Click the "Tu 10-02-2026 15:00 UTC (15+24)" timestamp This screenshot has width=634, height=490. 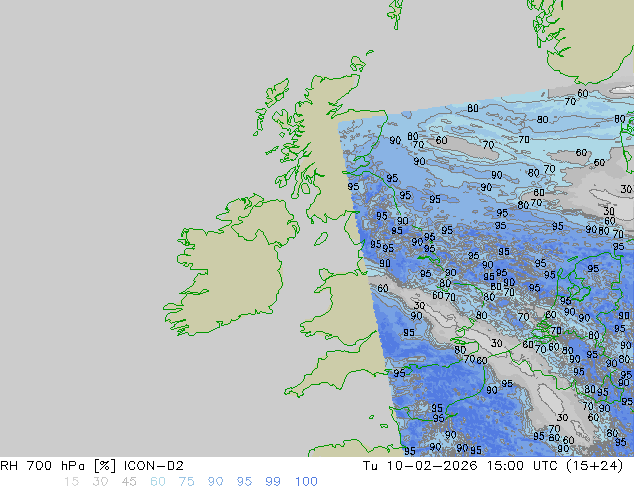click(x=493, y=466)
